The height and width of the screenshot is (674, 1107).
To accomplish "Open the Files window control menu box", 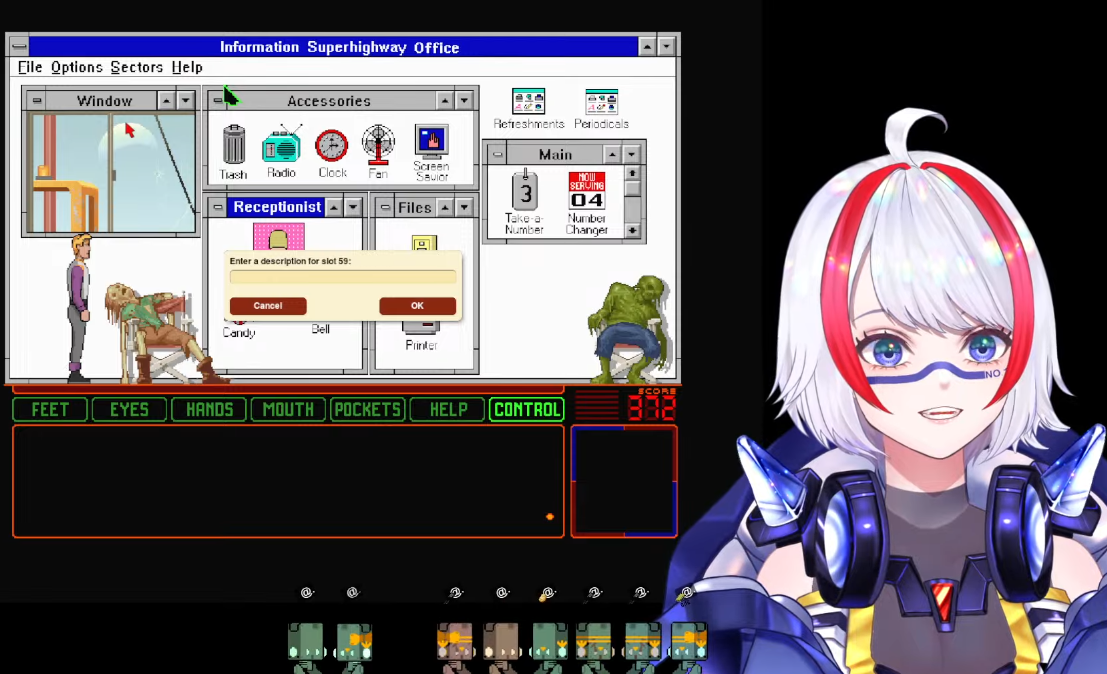I will pos(385,207).
